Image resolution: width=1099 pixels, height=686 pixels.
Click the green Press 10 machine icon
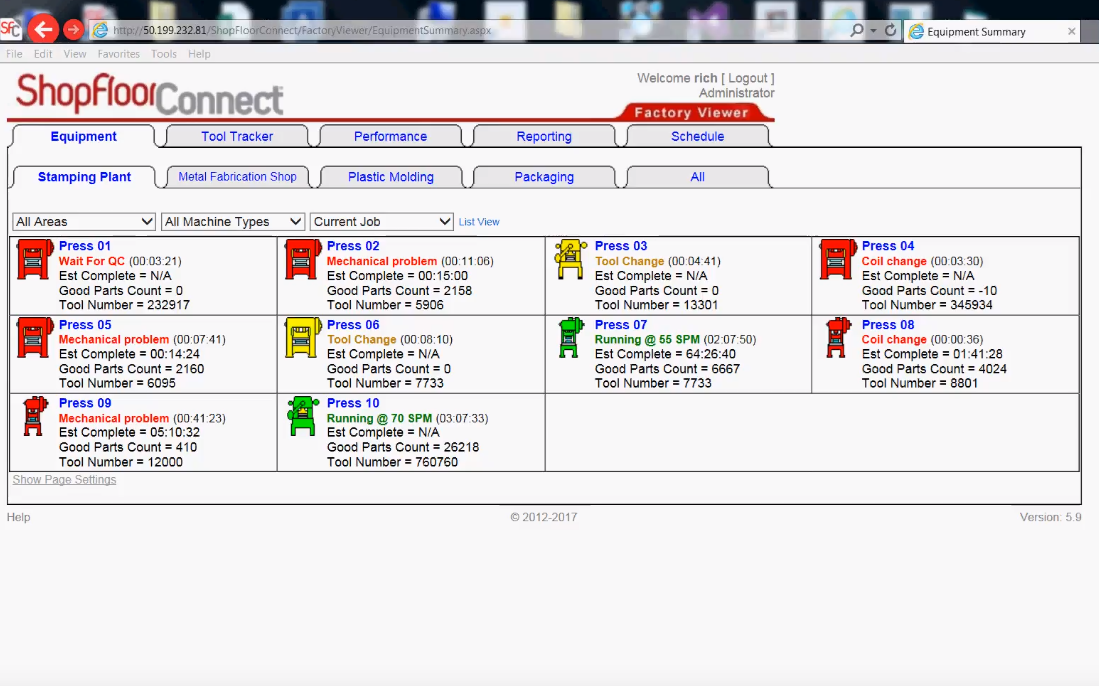click(x=302, y=416)
